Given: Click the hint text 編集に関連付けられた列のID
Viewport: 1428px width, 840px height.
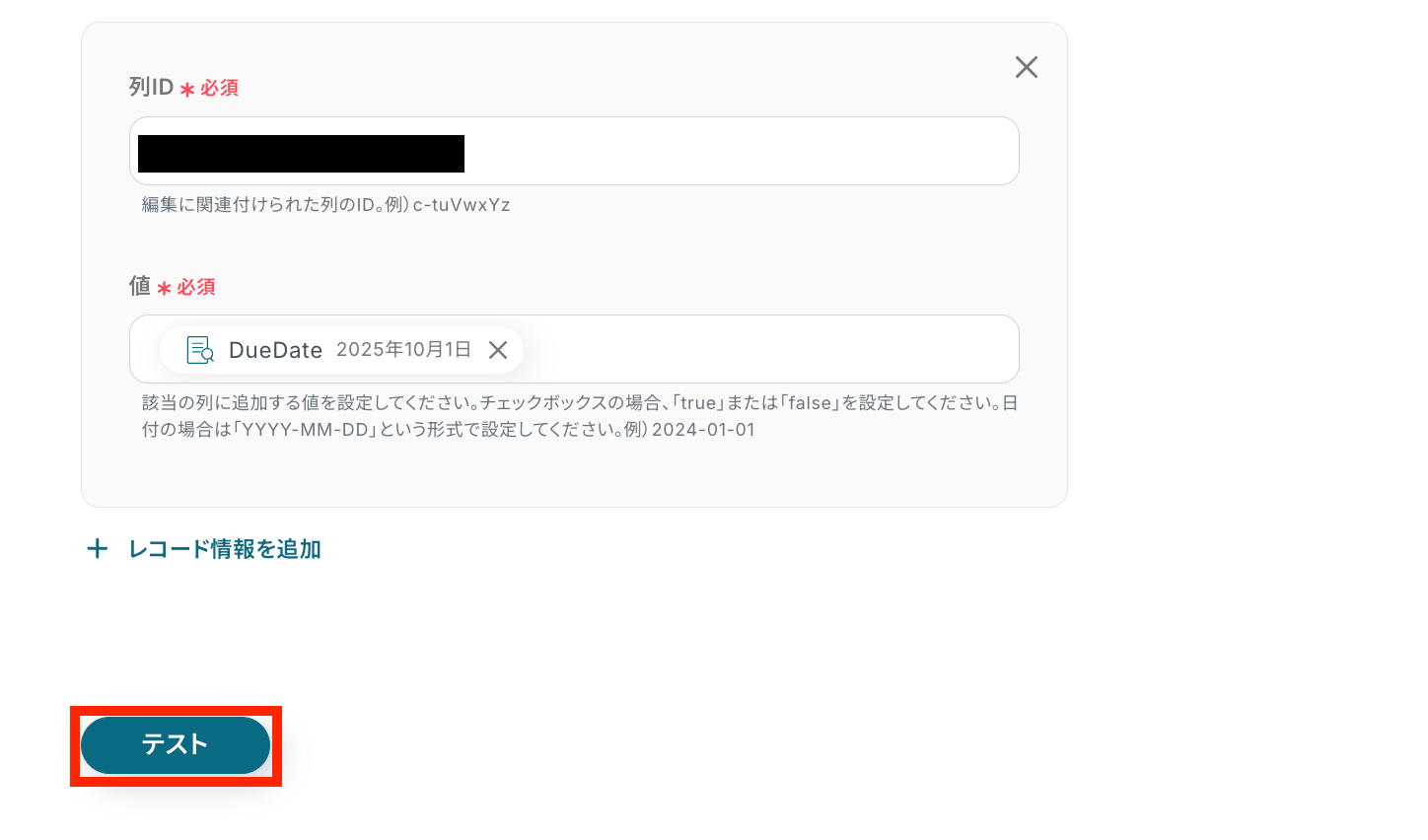Looking at the screenshot, I should point(325,205).
